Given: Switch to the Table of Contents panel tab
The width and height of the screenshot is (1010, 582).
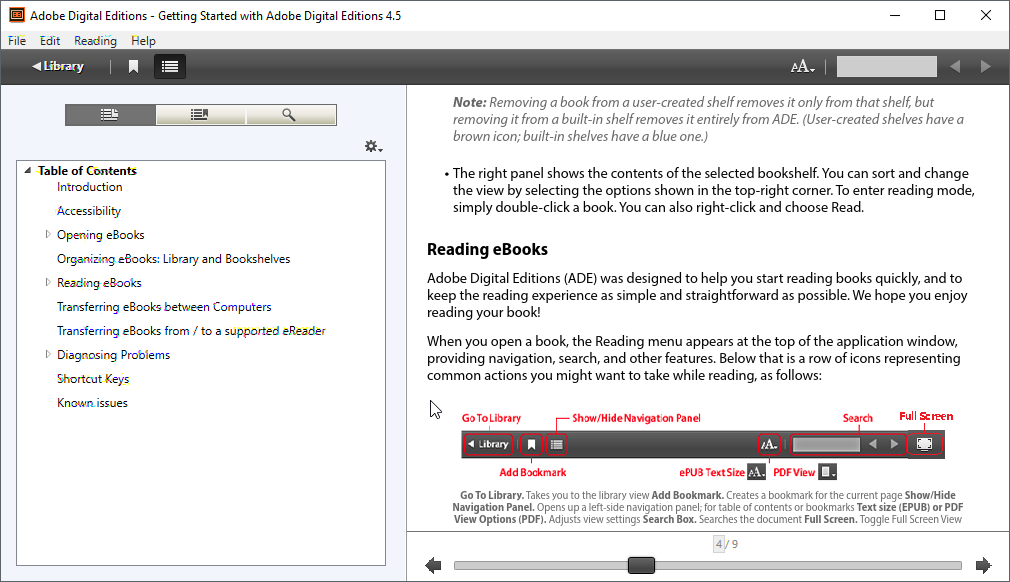Looking at the screenshot, I should click(110, 115).
